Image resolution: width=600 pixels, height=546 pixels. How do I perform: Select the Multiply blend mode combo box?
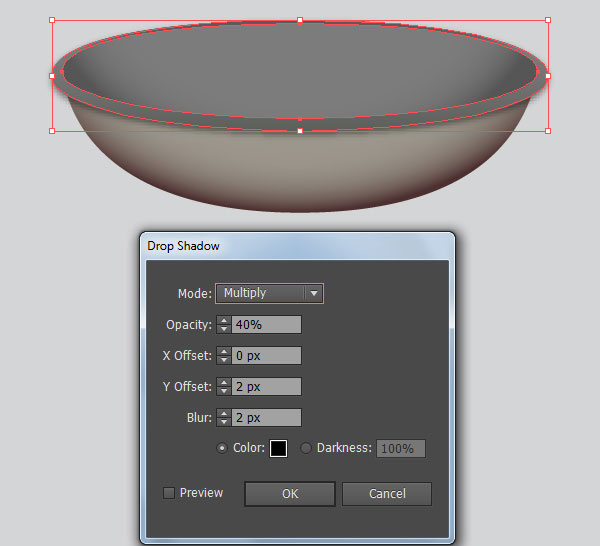pyautogui.click(x=269, y=293)
